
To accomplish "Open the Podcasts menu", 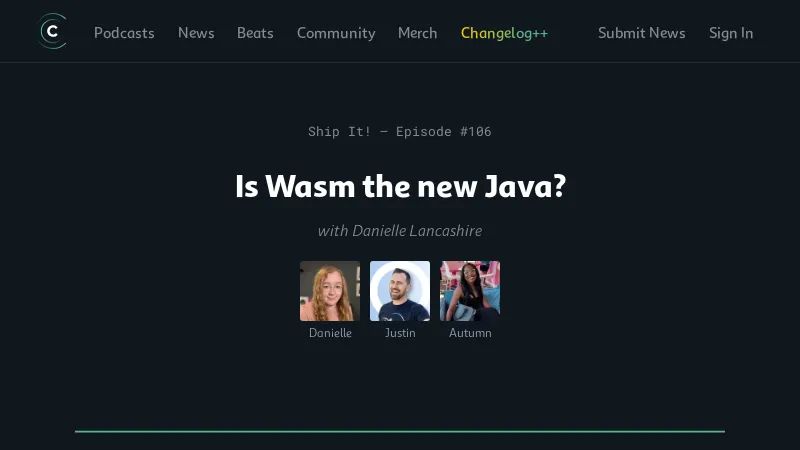I will (x=124, y=33).
